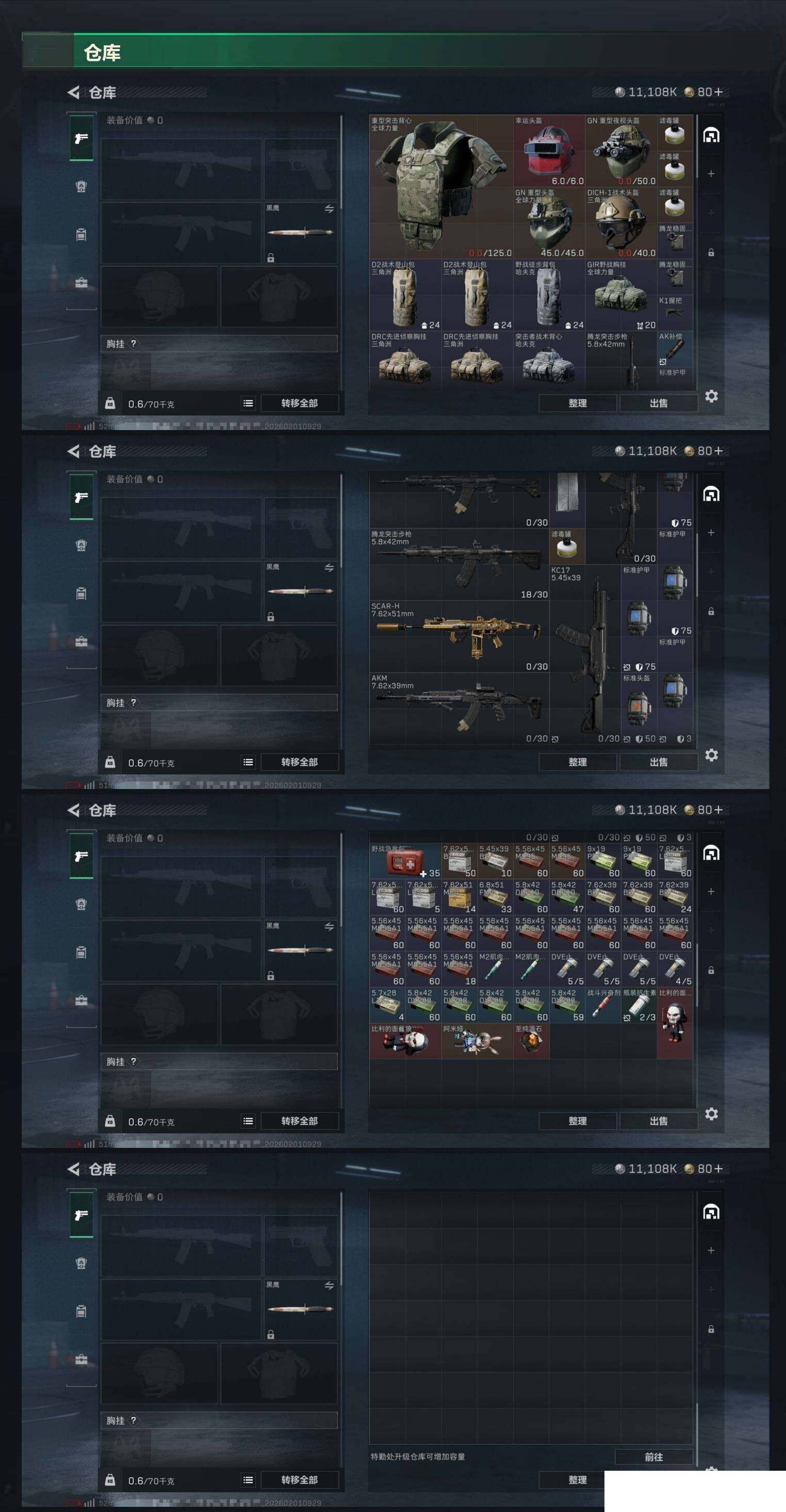
Task: Toggle the lock under the 黑鹰 knife beside the 野战急救 panel
Action: pyautogui.click(x=271, y=976)
